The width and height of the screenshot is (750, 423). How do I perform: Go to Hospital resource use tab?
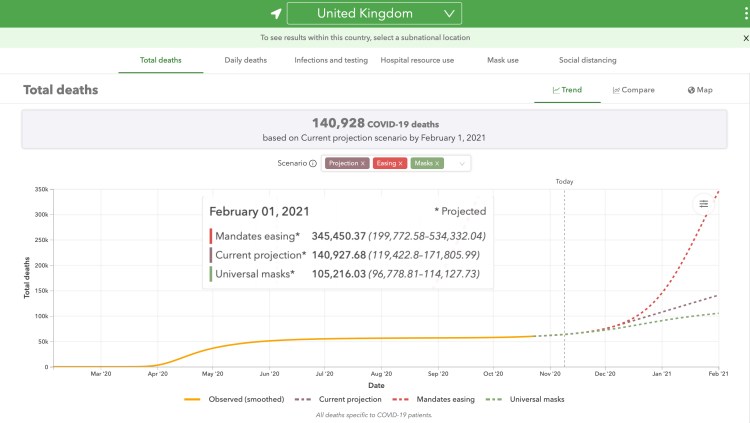coord(417,60)
